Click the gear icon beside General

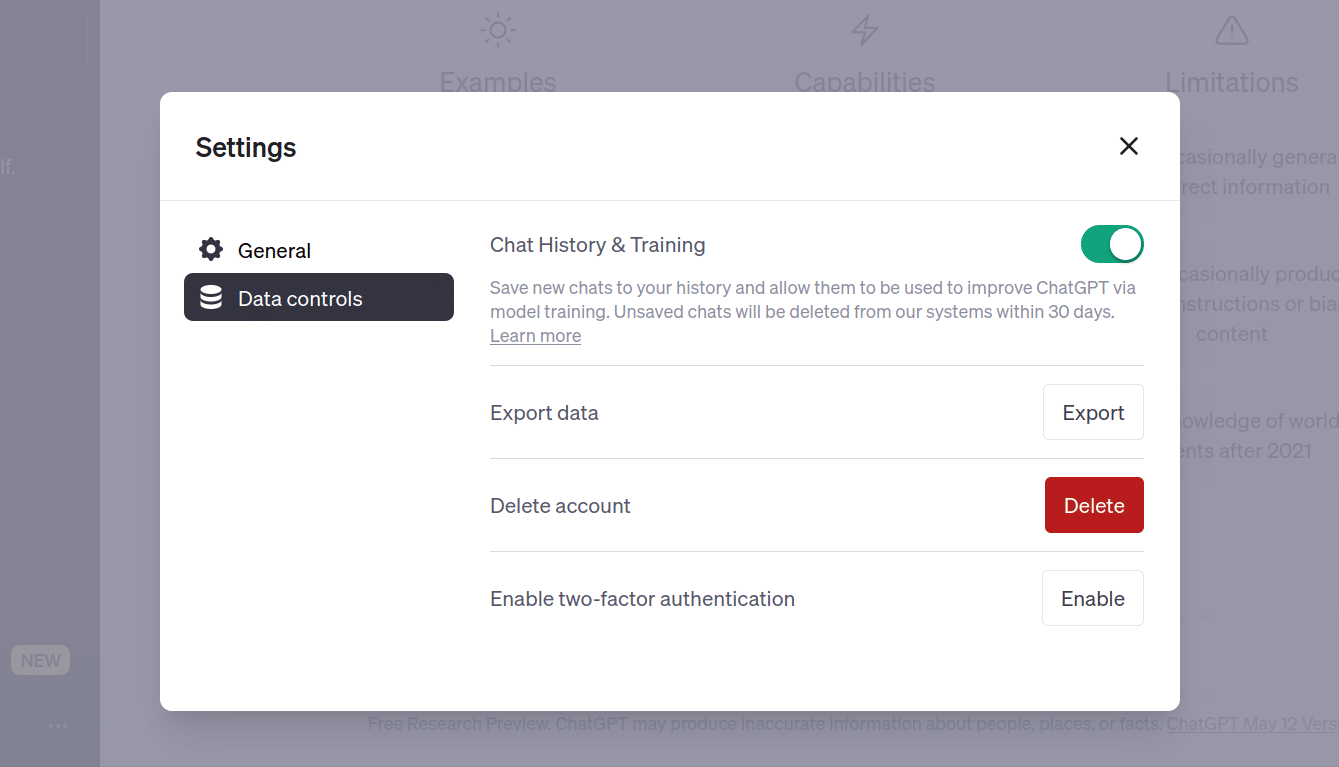coord(211,250)
